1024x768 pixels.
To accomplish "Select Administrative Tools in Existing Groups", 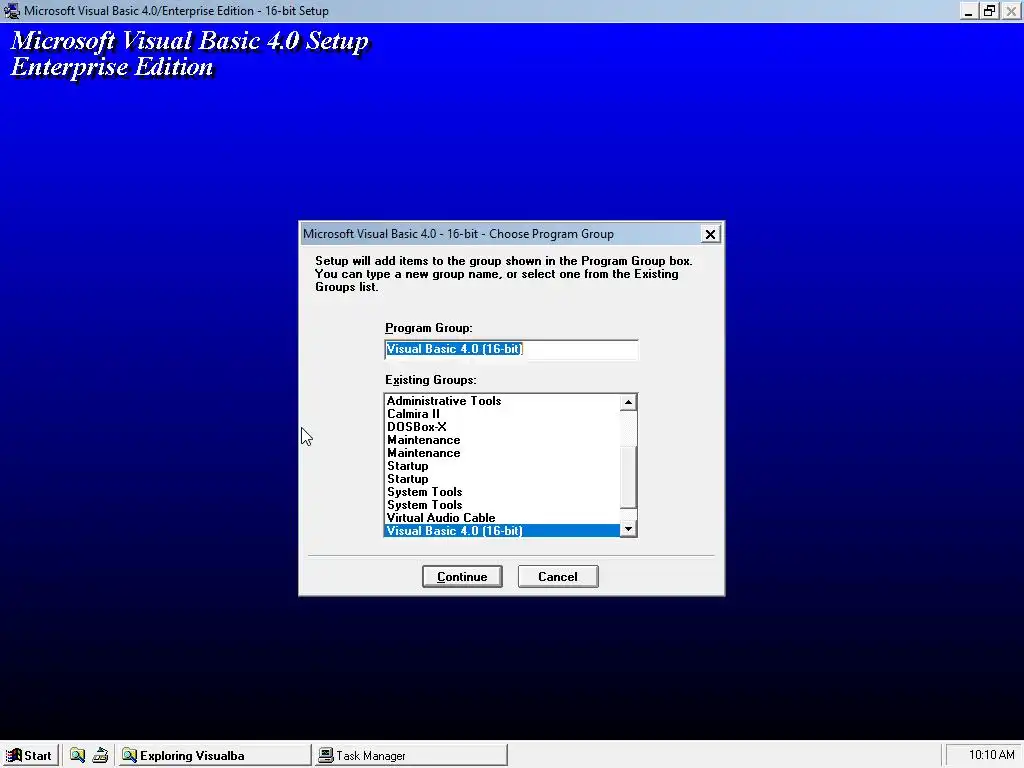I will (x=502, y=400).
